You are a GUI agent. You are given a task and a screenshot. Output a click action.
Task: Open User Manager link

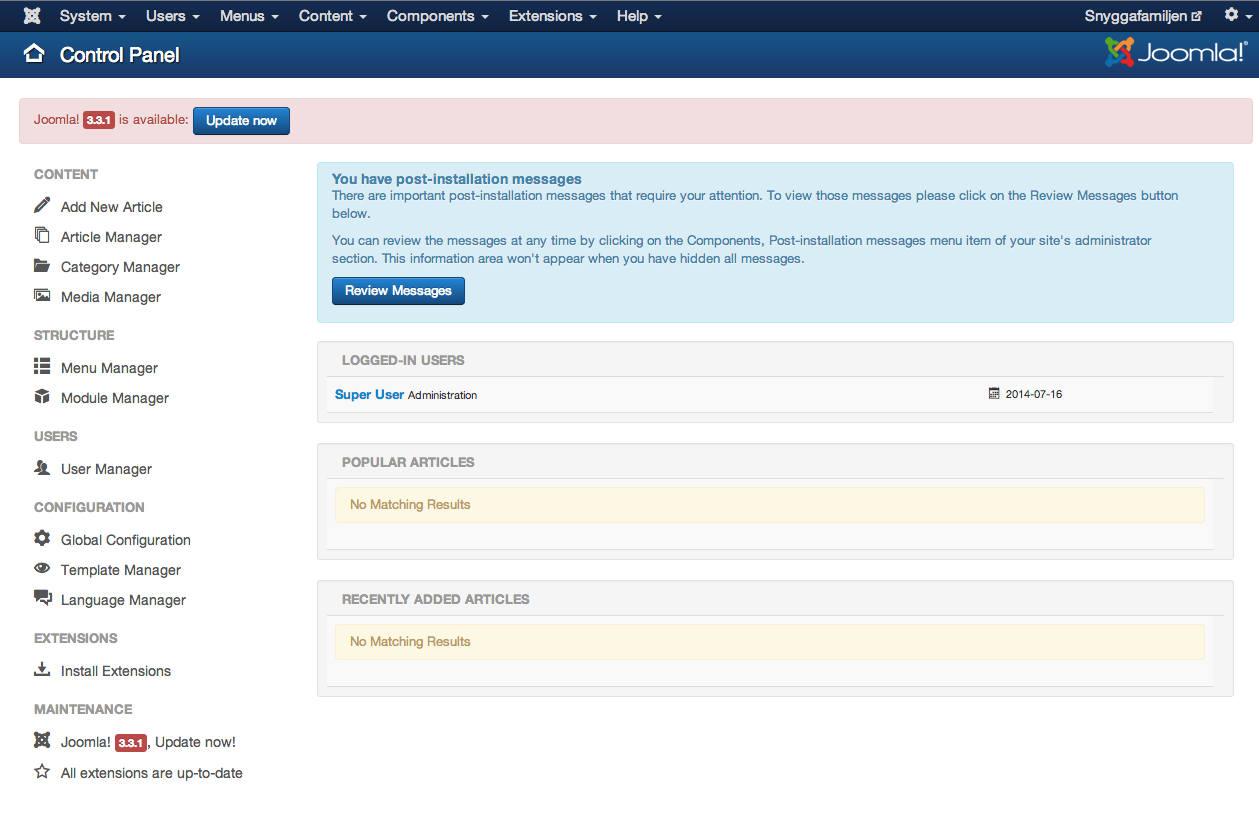[x=106, y=469]
